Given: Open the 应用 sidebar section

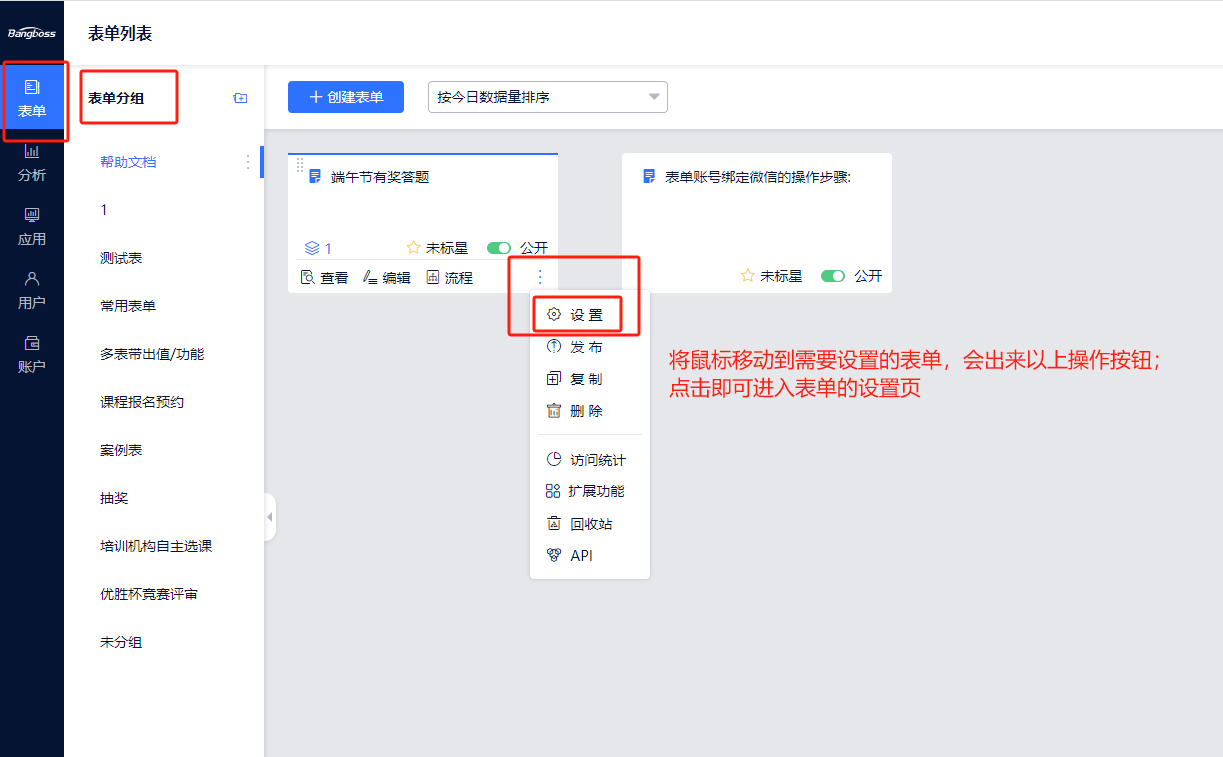Looking at the screenshot, I should point(32,227).
